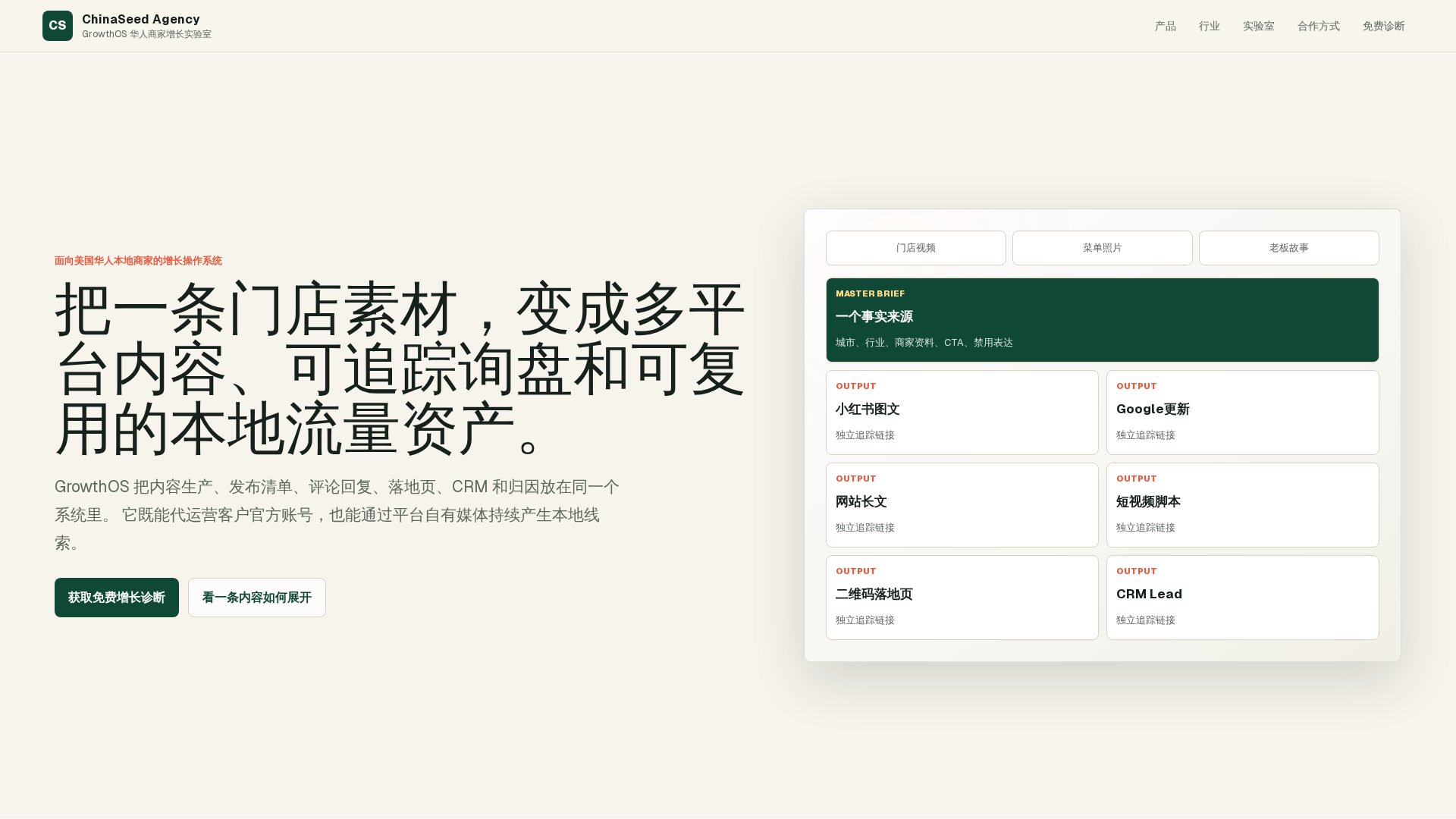Select the 菜单照片 chip
The width and height of the screenshot is (1456, 819).
[1103, 248]
